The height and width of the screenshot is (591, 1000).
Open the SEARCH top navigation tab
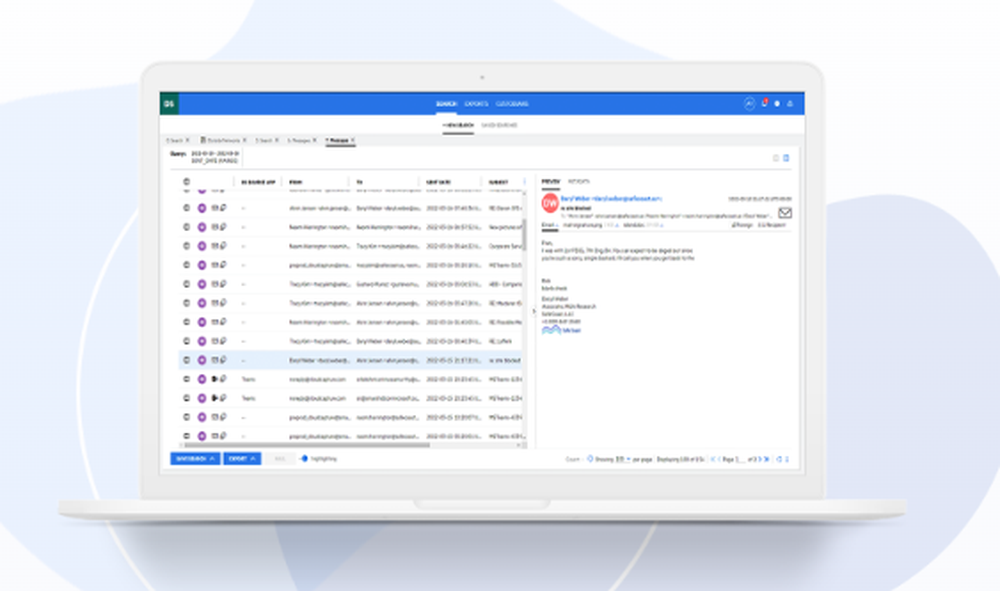coord(446,104)
